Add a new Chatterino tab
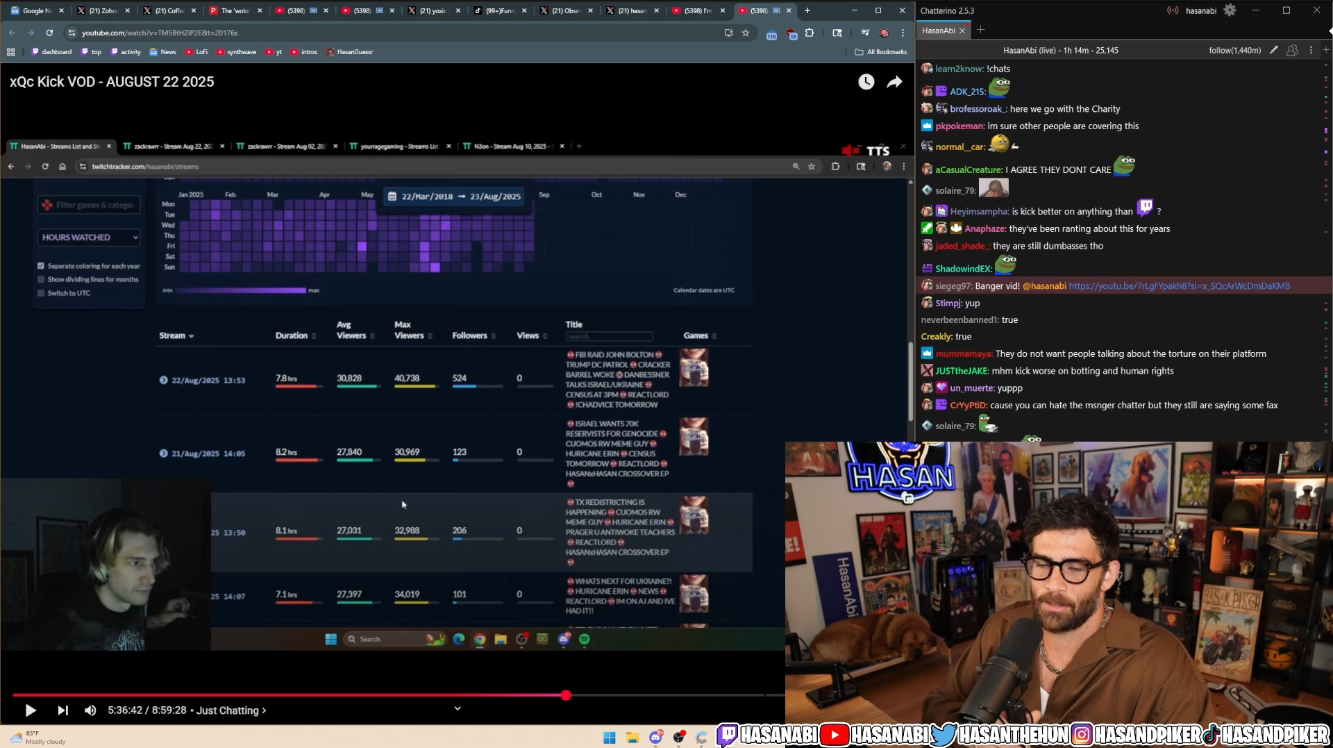 [x=980, y=30]
